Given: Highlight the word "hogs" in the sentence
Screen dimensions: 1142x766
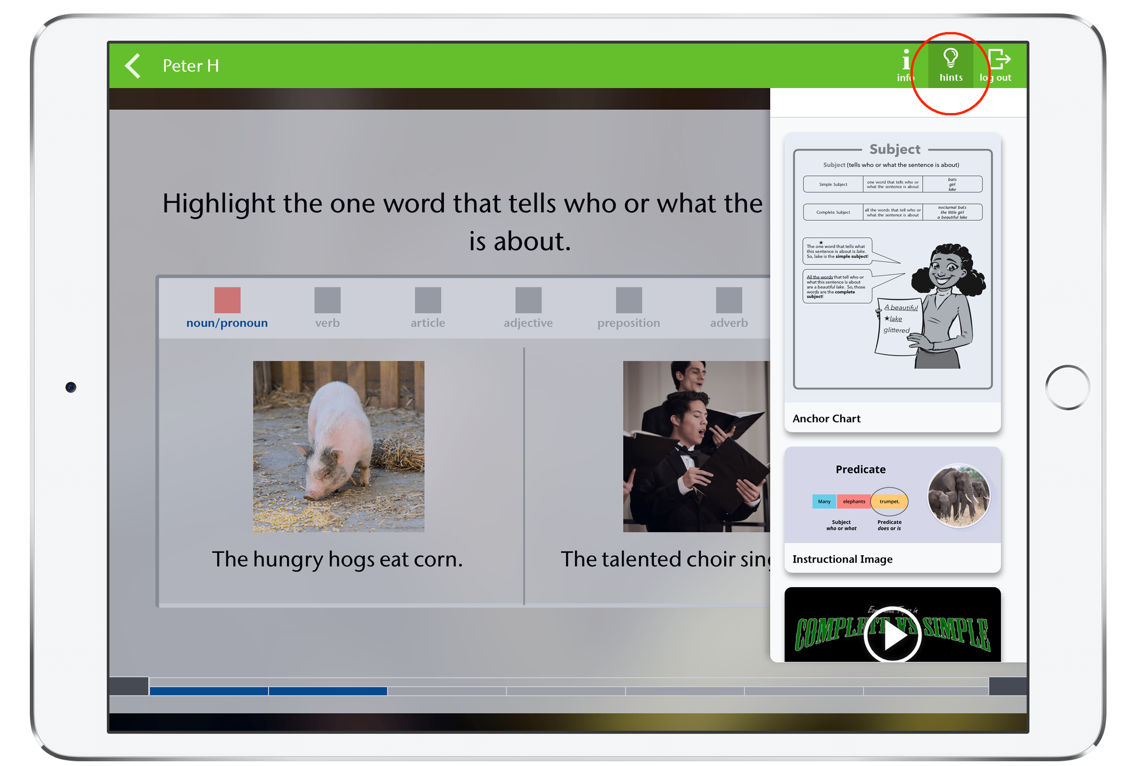Looking at the screenshot, I should point(351,559).
